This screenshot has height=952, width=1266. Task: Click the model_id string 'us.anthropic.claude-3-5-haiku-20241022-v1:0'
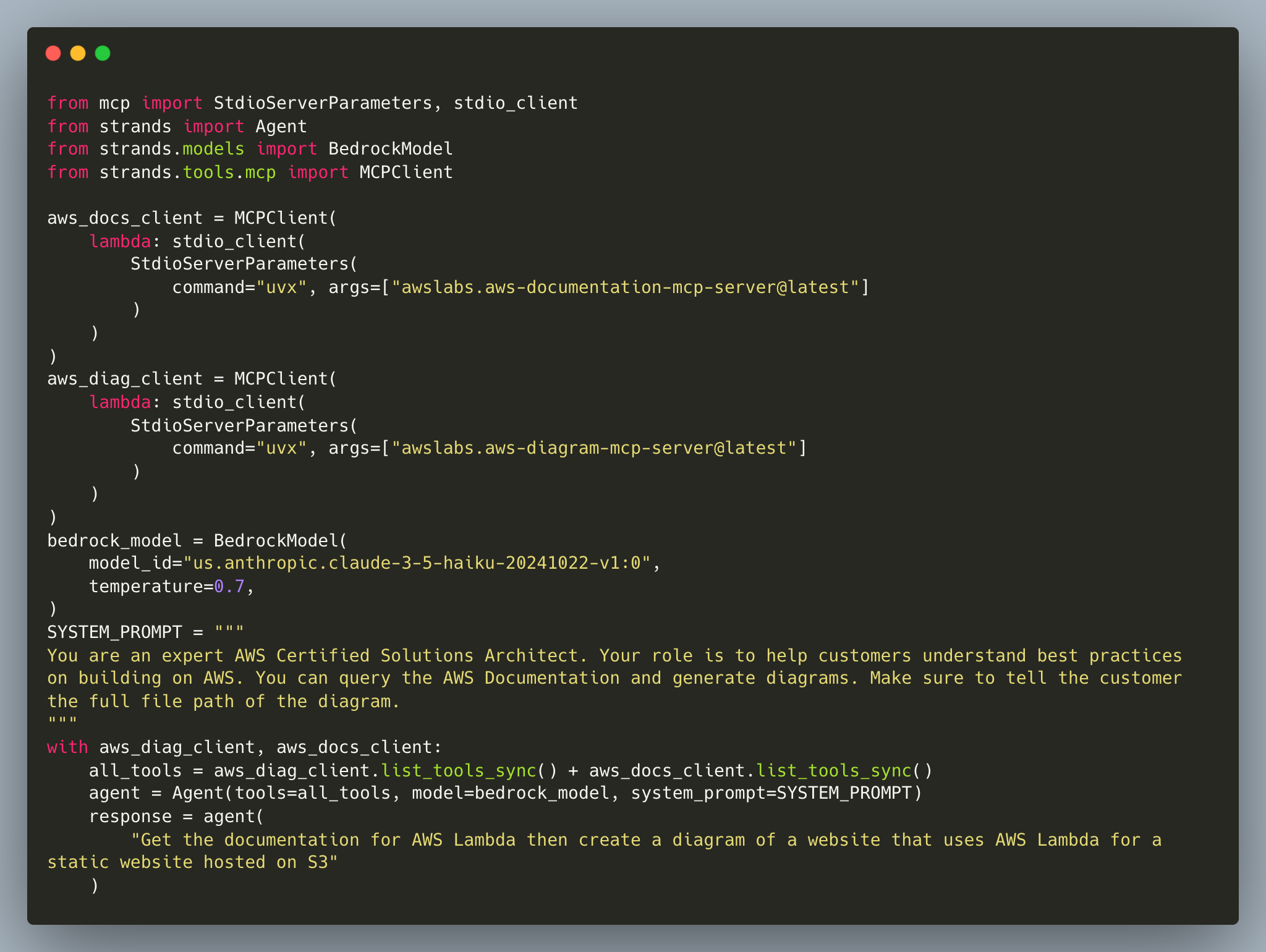417,563
